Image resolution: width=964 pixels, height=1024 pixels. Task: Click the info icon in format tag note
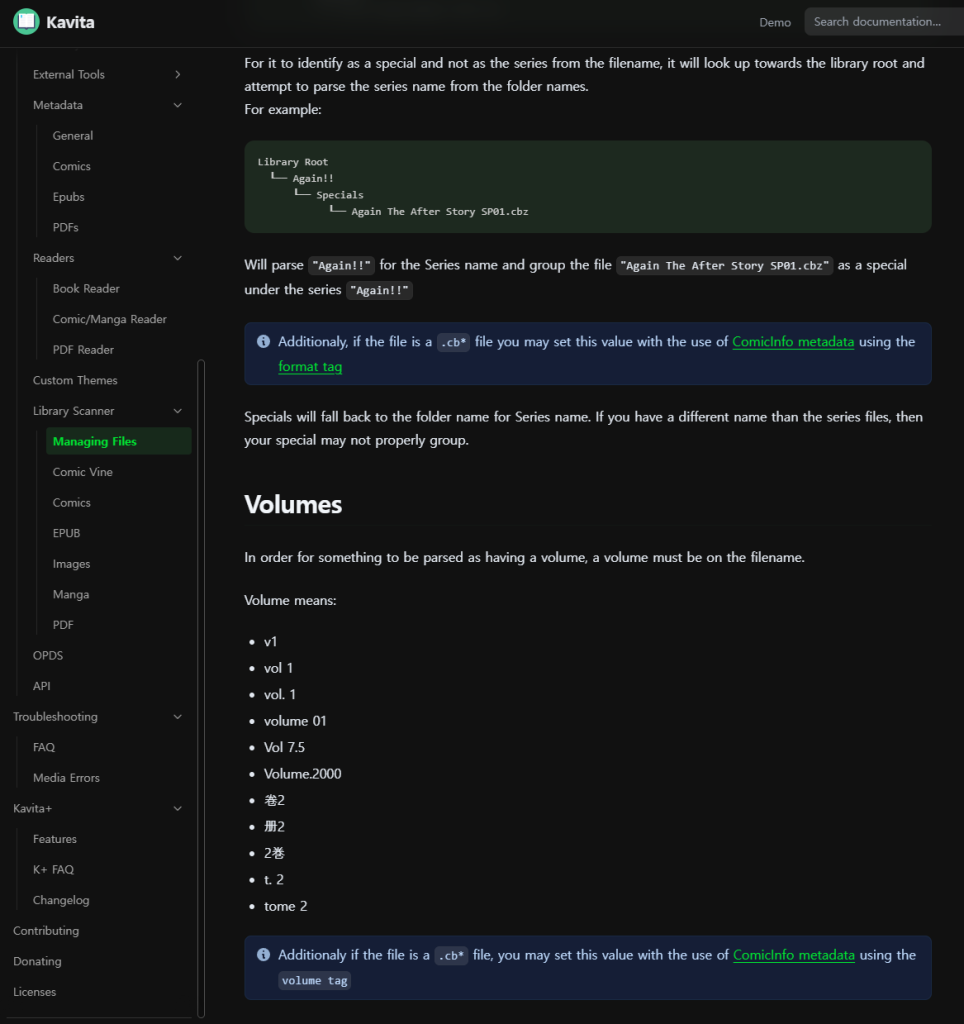point(263,342)
